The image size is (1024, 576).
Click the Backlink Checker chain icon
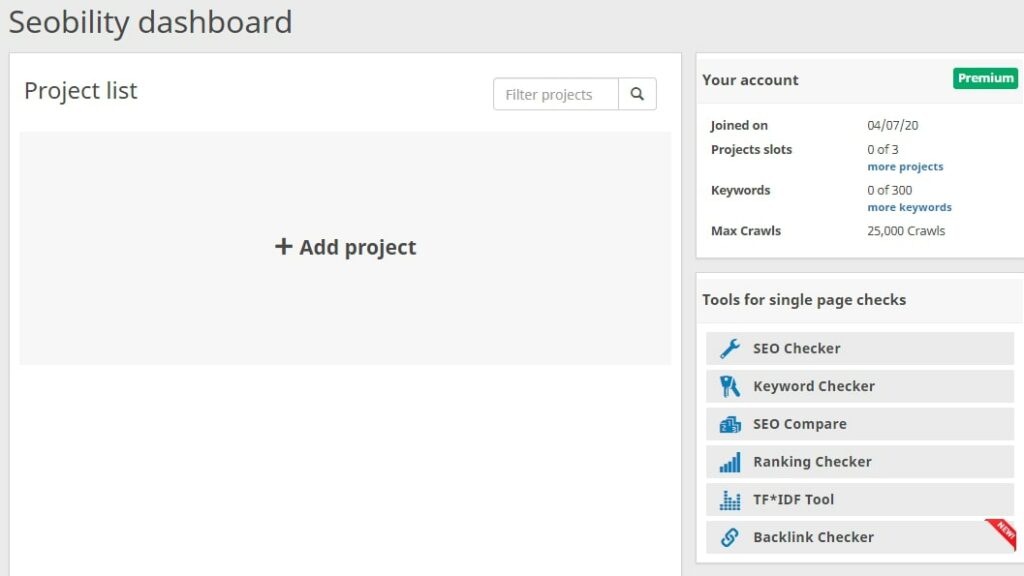pyautogui.click(x=729, y=537)
